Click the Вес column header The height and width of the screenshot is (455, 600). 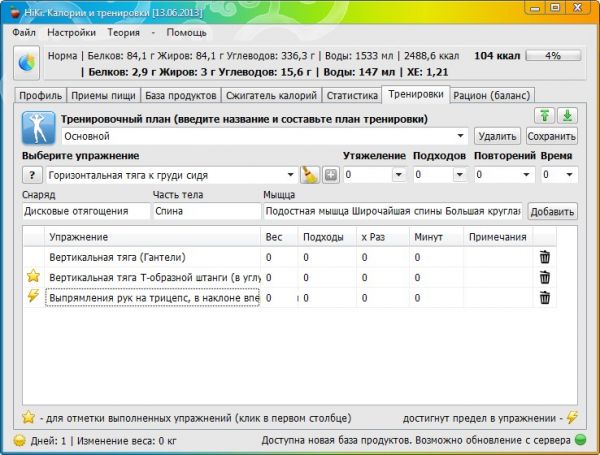(x=279, y=237)
